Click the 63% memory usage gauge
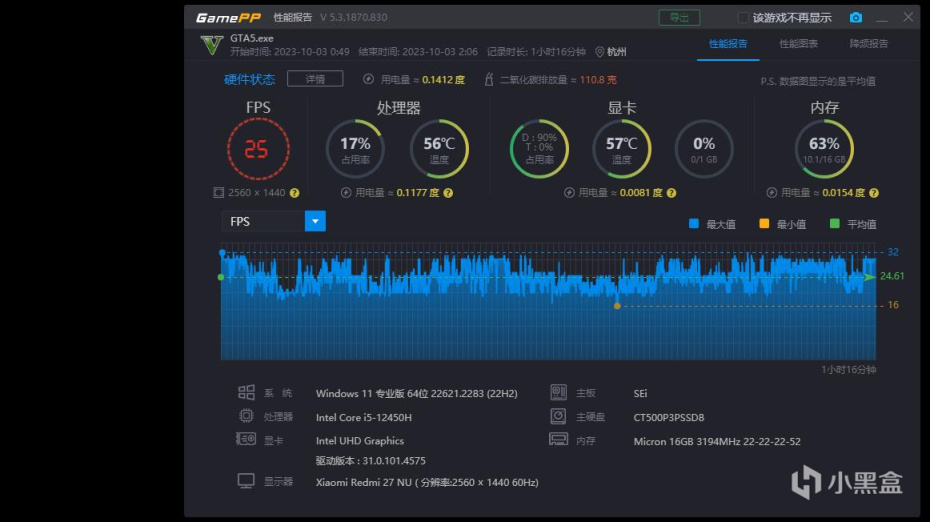 coord(824,149)
